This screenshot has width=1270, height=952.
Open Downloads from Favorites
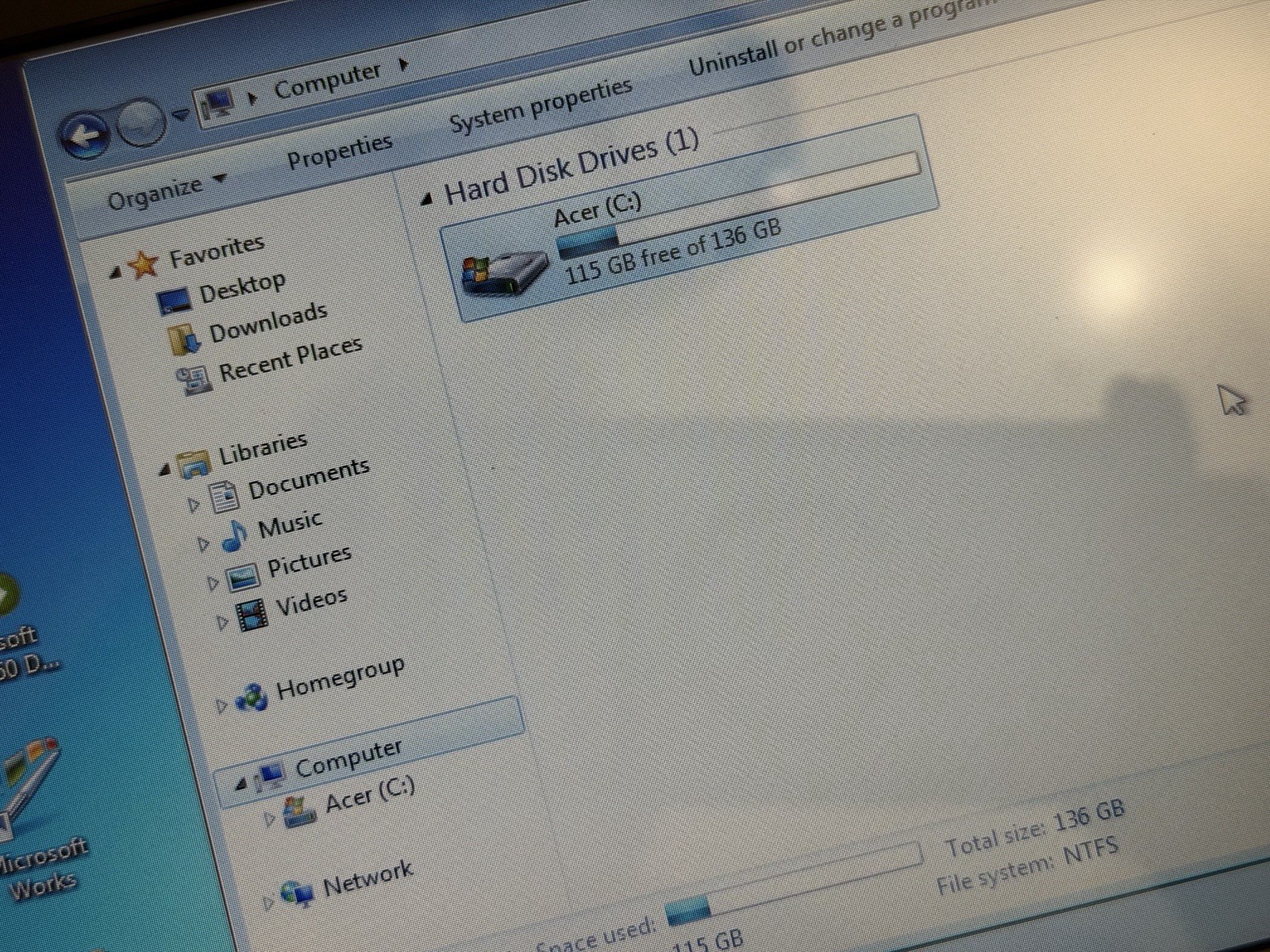pyautogui.click(x=268, y=322)
